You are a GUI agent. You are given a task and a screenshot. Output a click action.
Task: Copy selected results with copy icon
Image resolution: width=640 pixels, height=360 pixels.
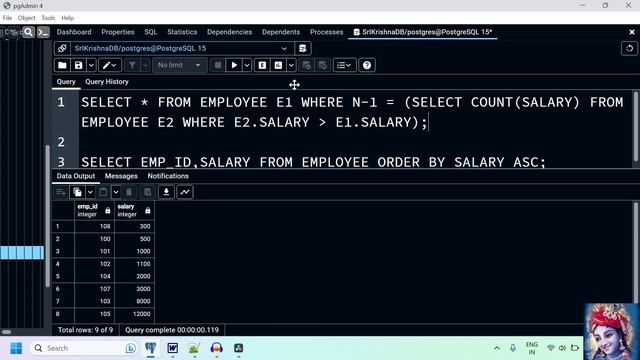[77, 192]
